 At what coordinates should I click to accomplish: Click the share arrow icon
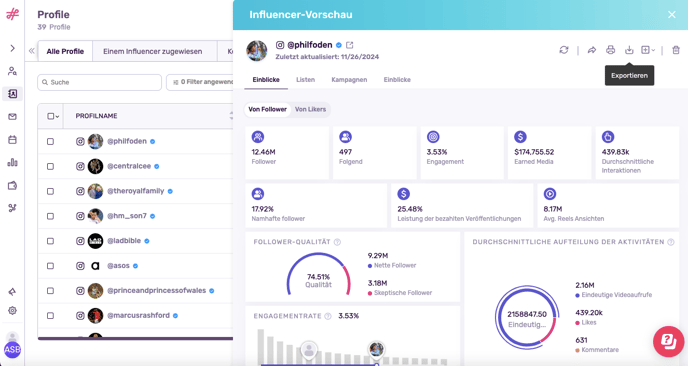point(591,50)
